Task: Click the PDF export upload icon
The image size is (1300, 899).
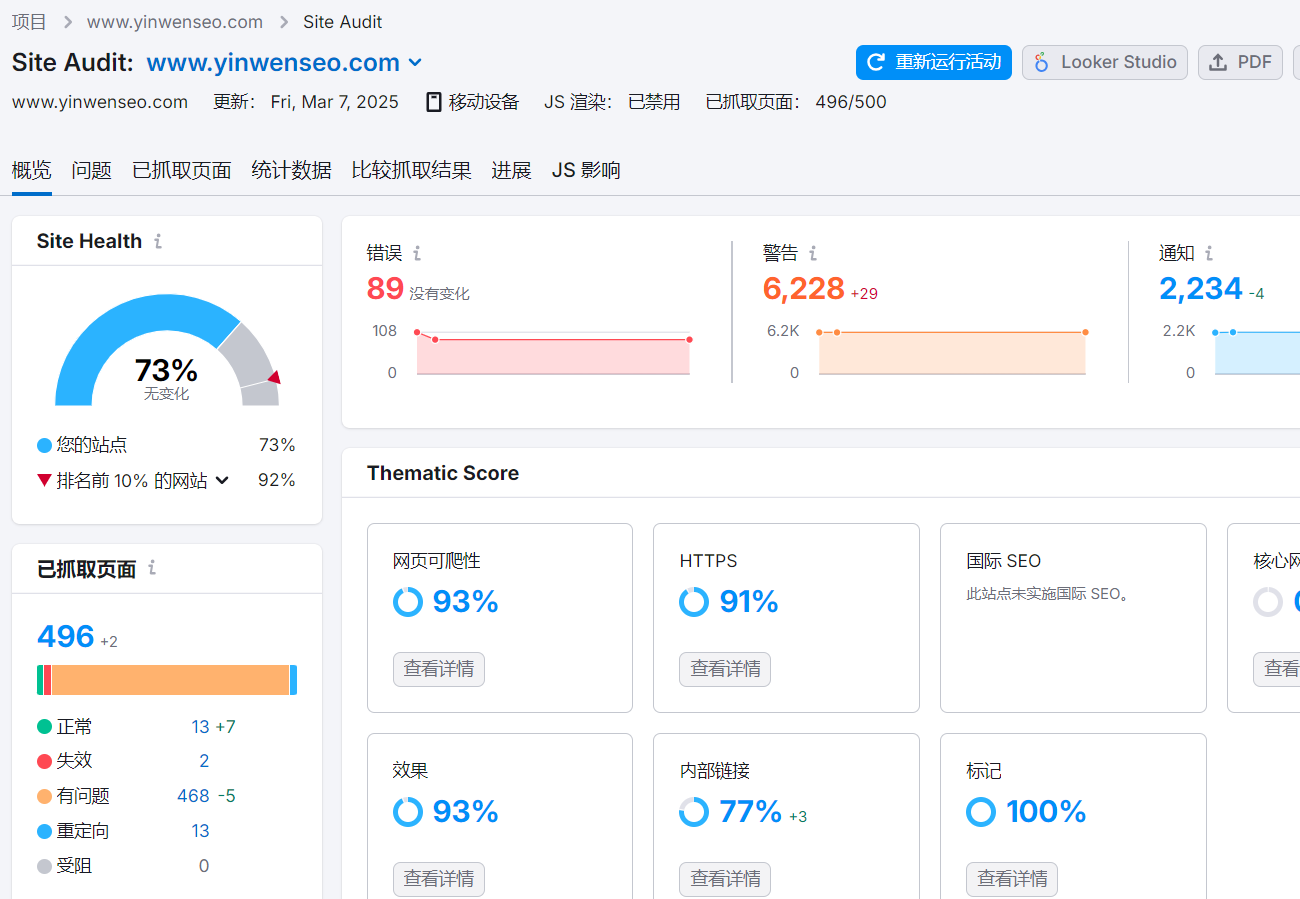Action: click(1217, 62)
